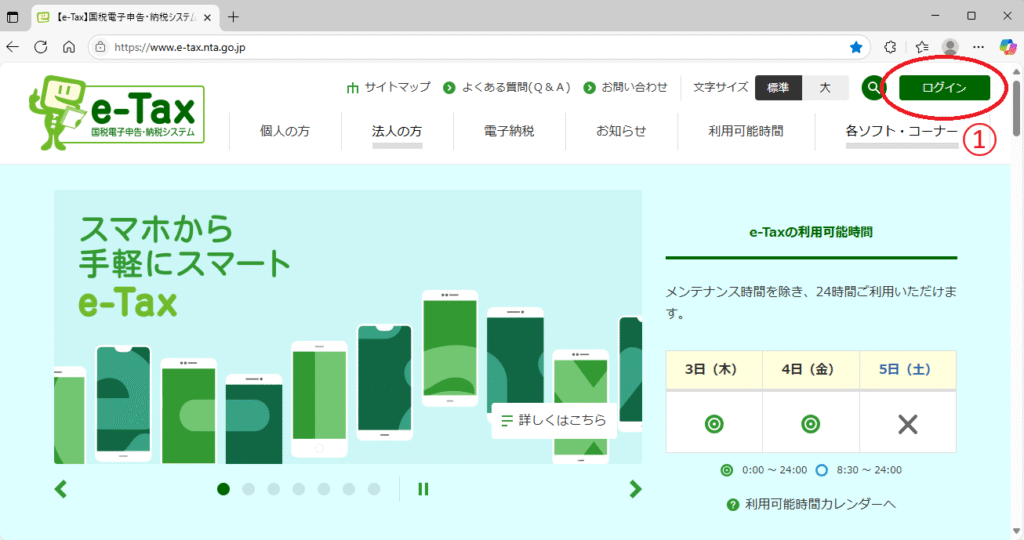Click the 0:00 ～ 24:00 legend text
This screenshot has height=540, width=1024.
click(x=775, y=470)
